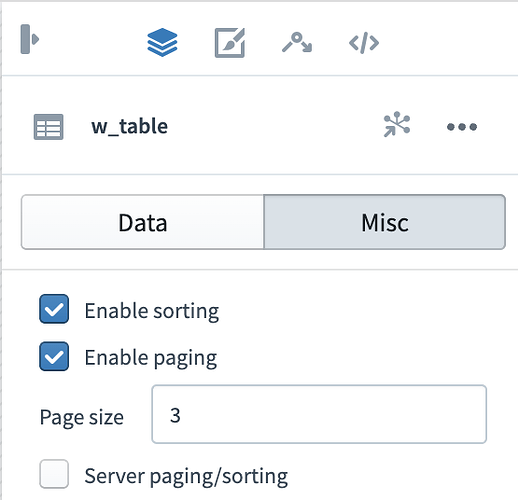Open the style editor brush icon
Viewport: 518px width, 500px height.
(230, 43)
